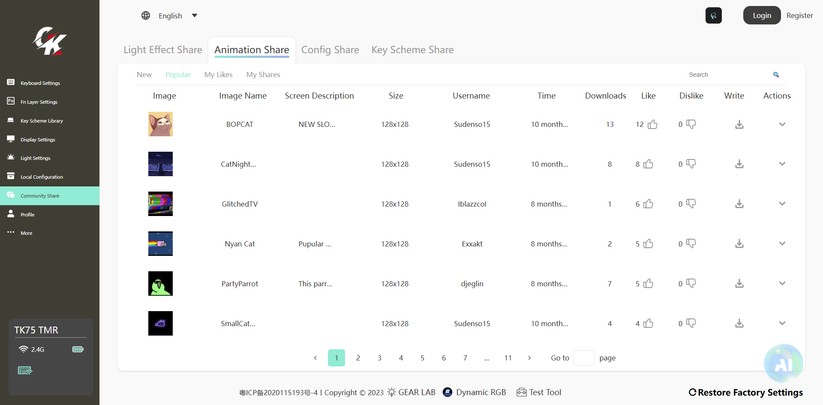Open Fn Layer Settings in sidebar
Viewport: 823px width, 405px height.
pos(49,102)
